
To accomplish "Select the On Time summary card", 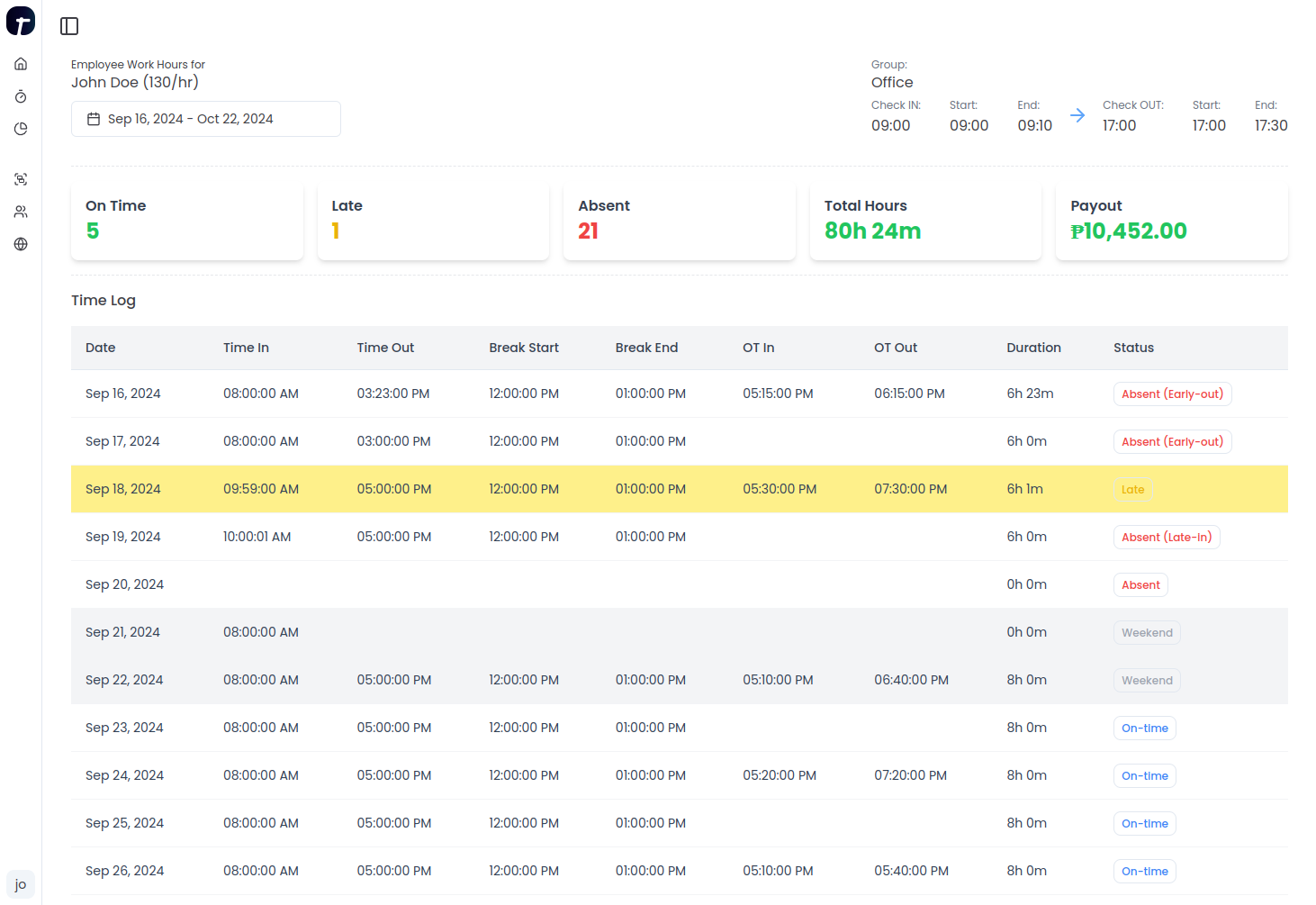I will pos(186,220).
